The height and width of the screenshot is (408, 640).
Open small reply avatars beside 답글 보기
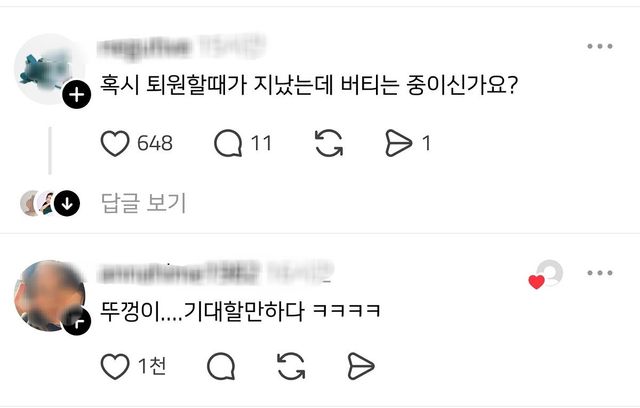38,203
